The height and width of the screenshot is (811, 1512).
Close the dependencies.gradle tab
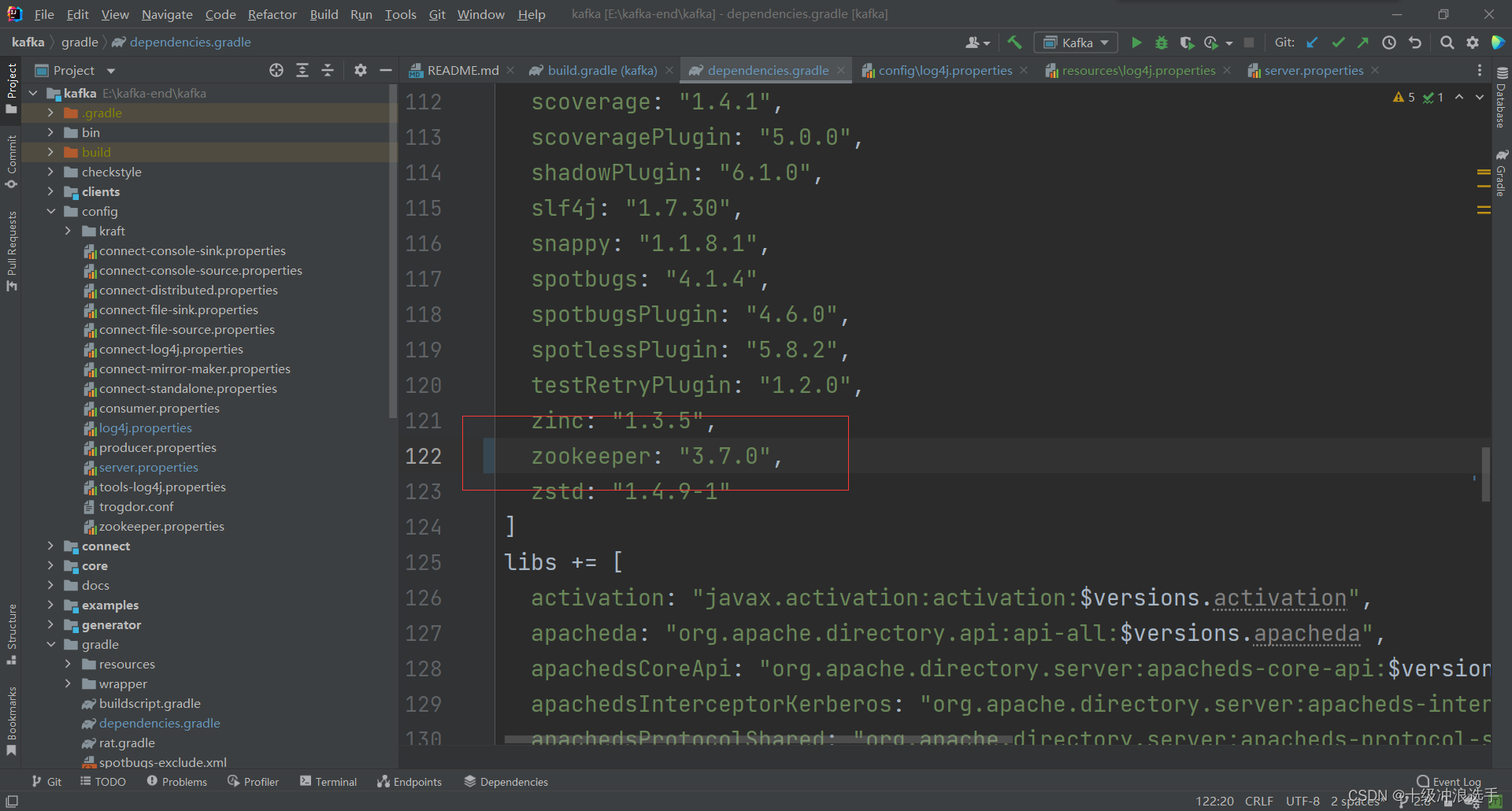pos(841,70)
